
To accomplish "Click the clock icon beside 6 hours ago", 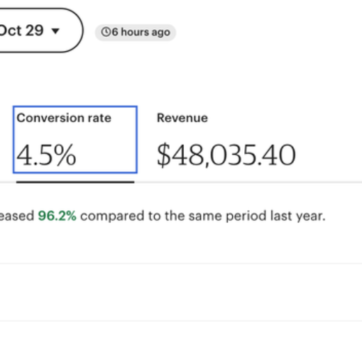I will 105,32.
